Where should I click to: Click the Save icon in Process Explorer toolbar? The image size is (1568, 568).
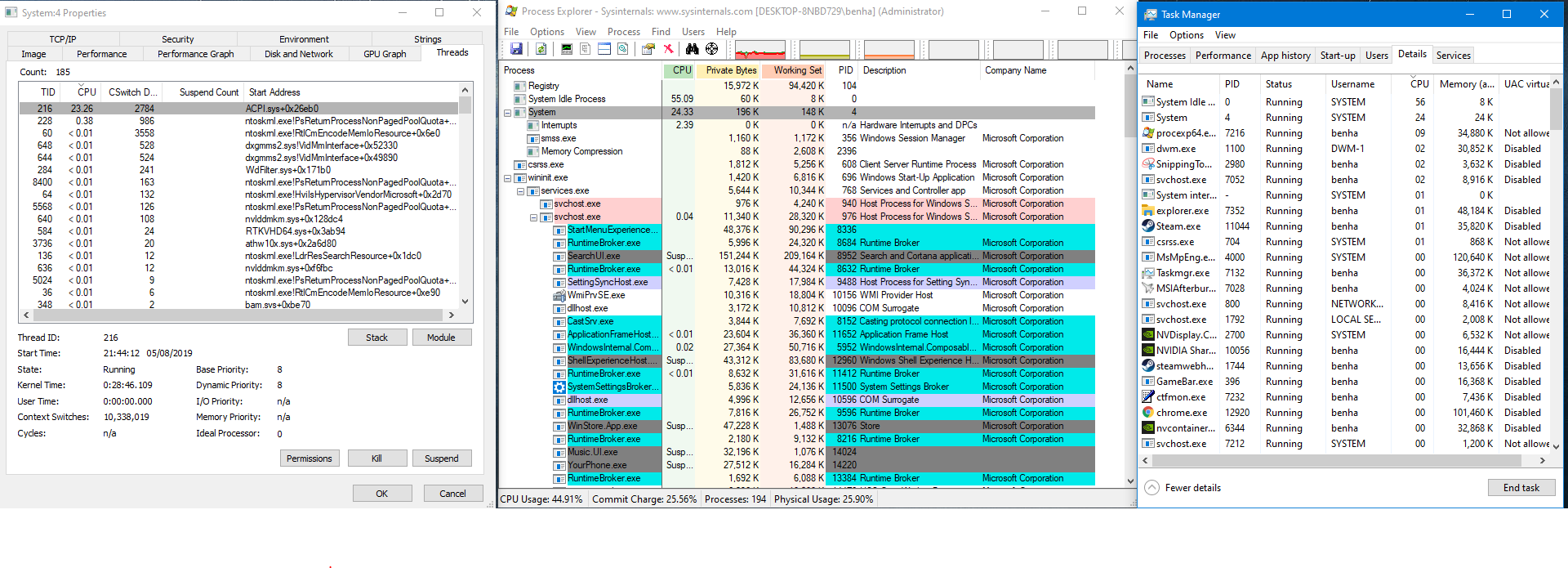[x=516, y=49]
